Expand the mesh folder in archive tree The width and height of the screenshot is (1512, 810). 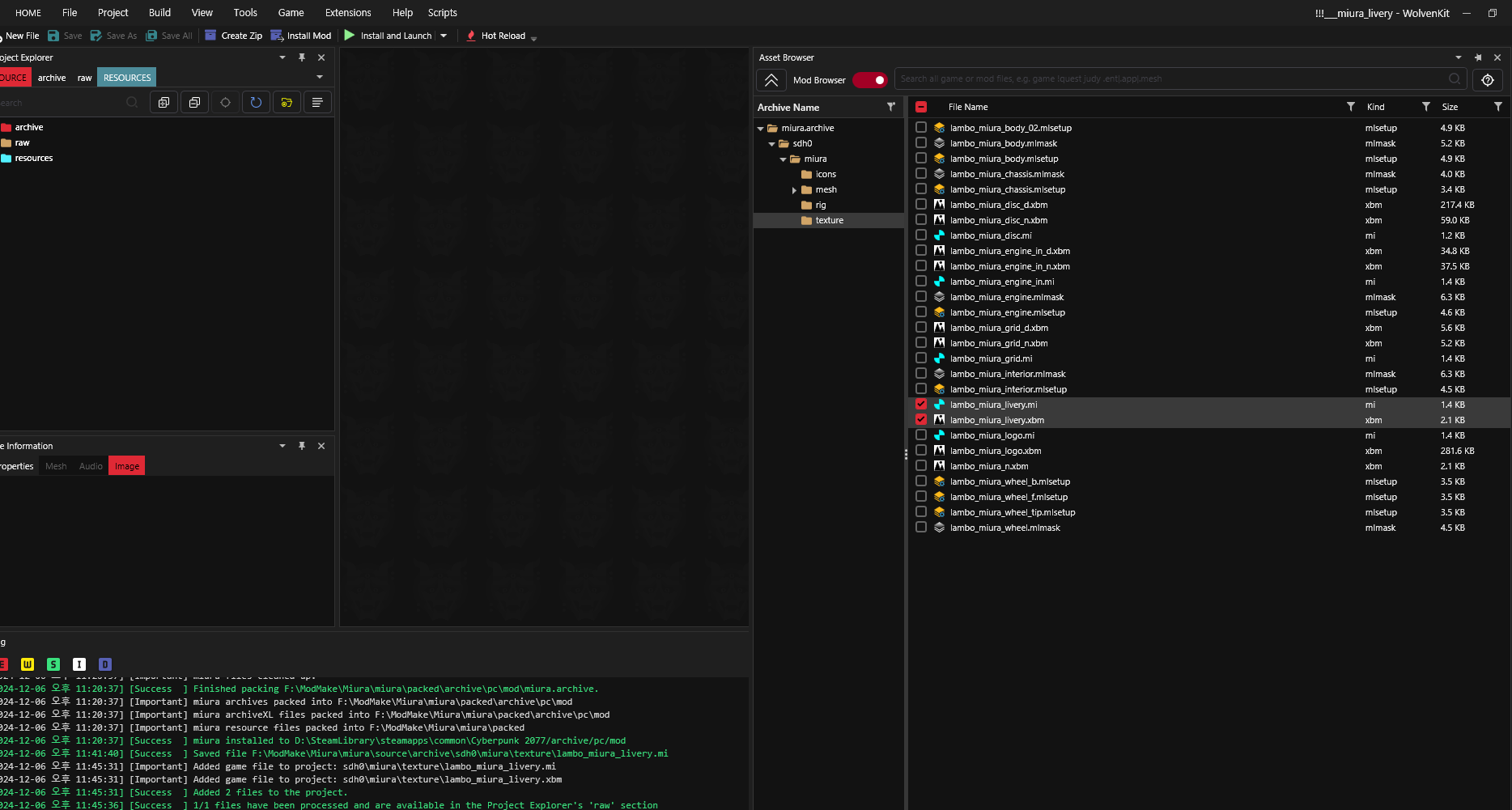(794, 190)
